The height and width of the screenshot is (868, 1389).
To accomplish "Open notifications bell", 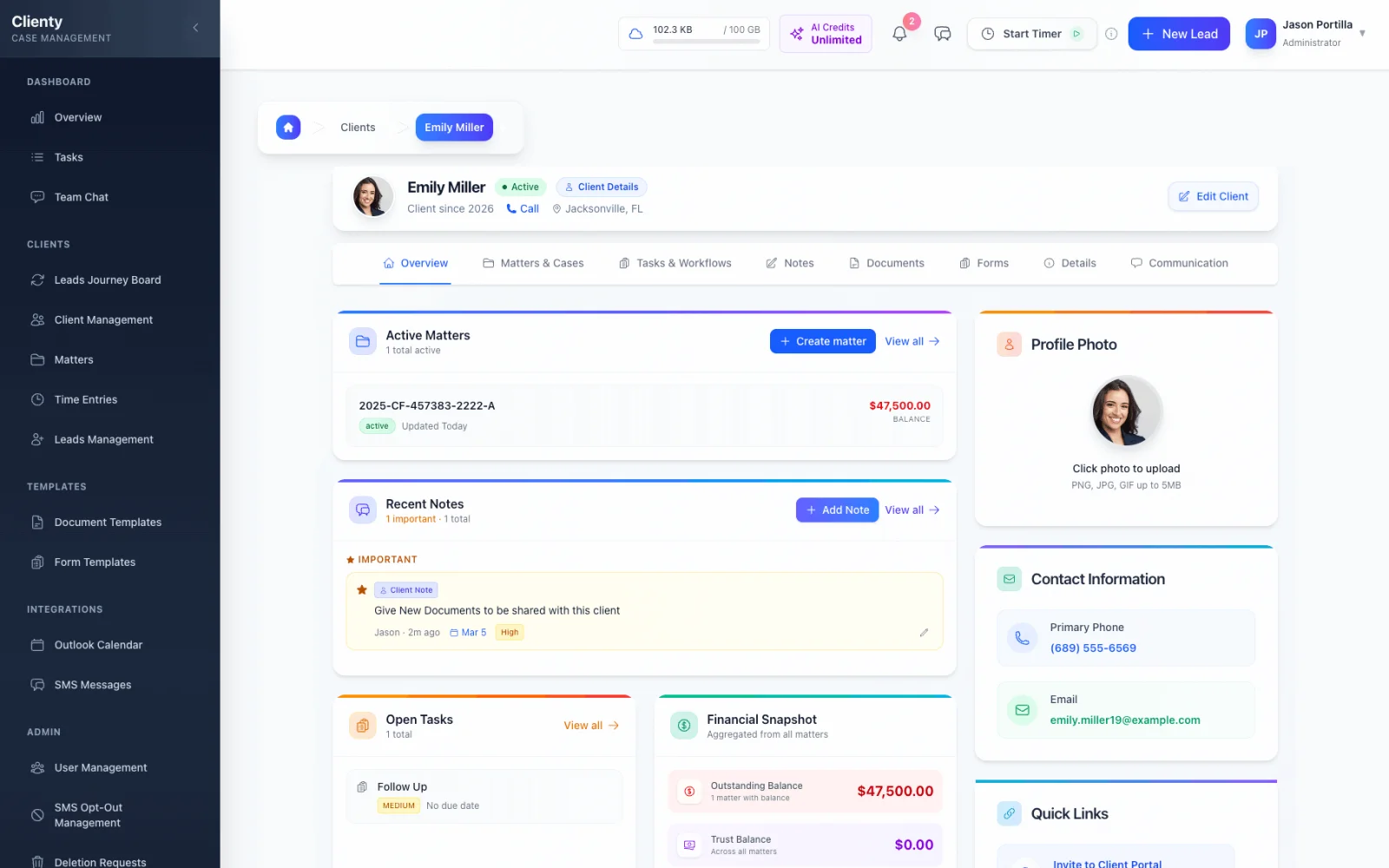I will (x=899, y=34).
